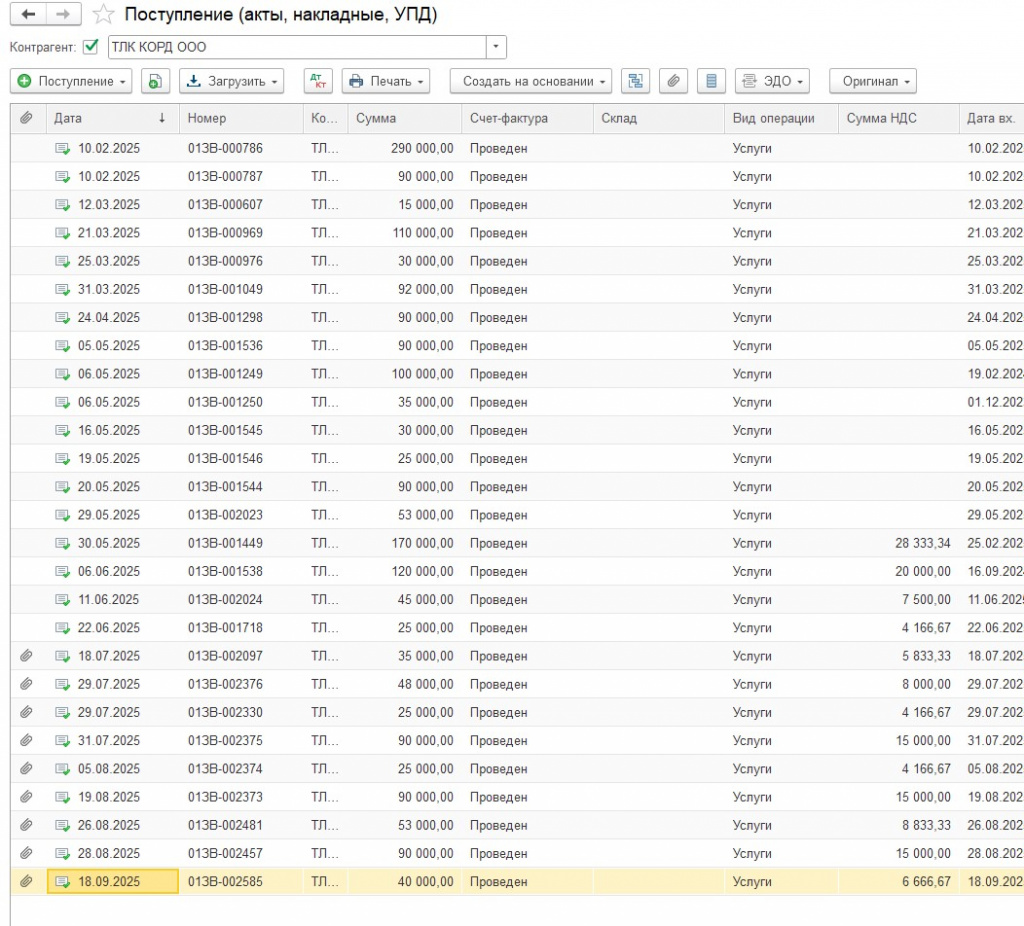Open the ЭДО menu
The height and width of the screenshot is (926, 1024).
(771, 81)
